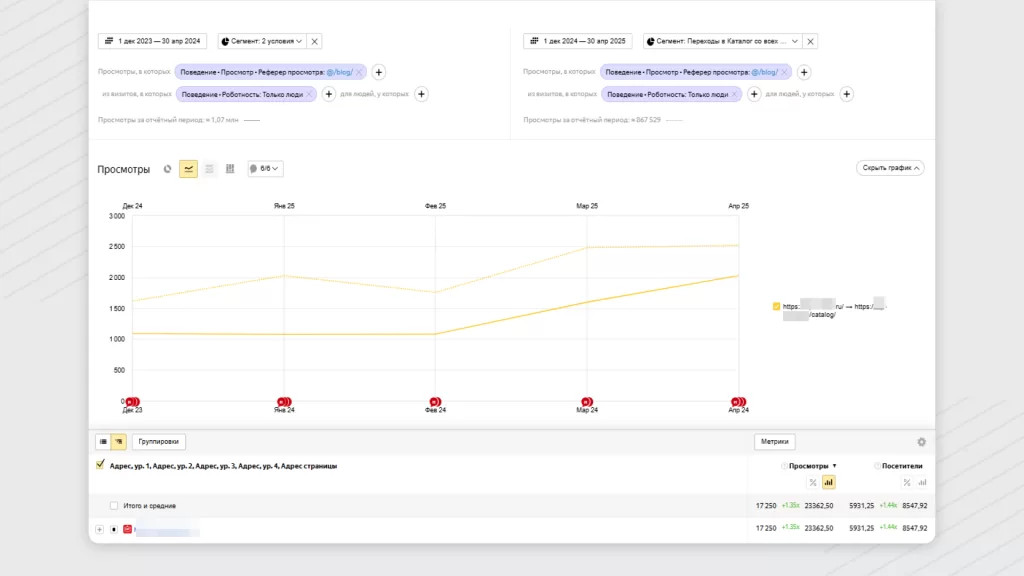Switch to the line chart view

[188, 169]
